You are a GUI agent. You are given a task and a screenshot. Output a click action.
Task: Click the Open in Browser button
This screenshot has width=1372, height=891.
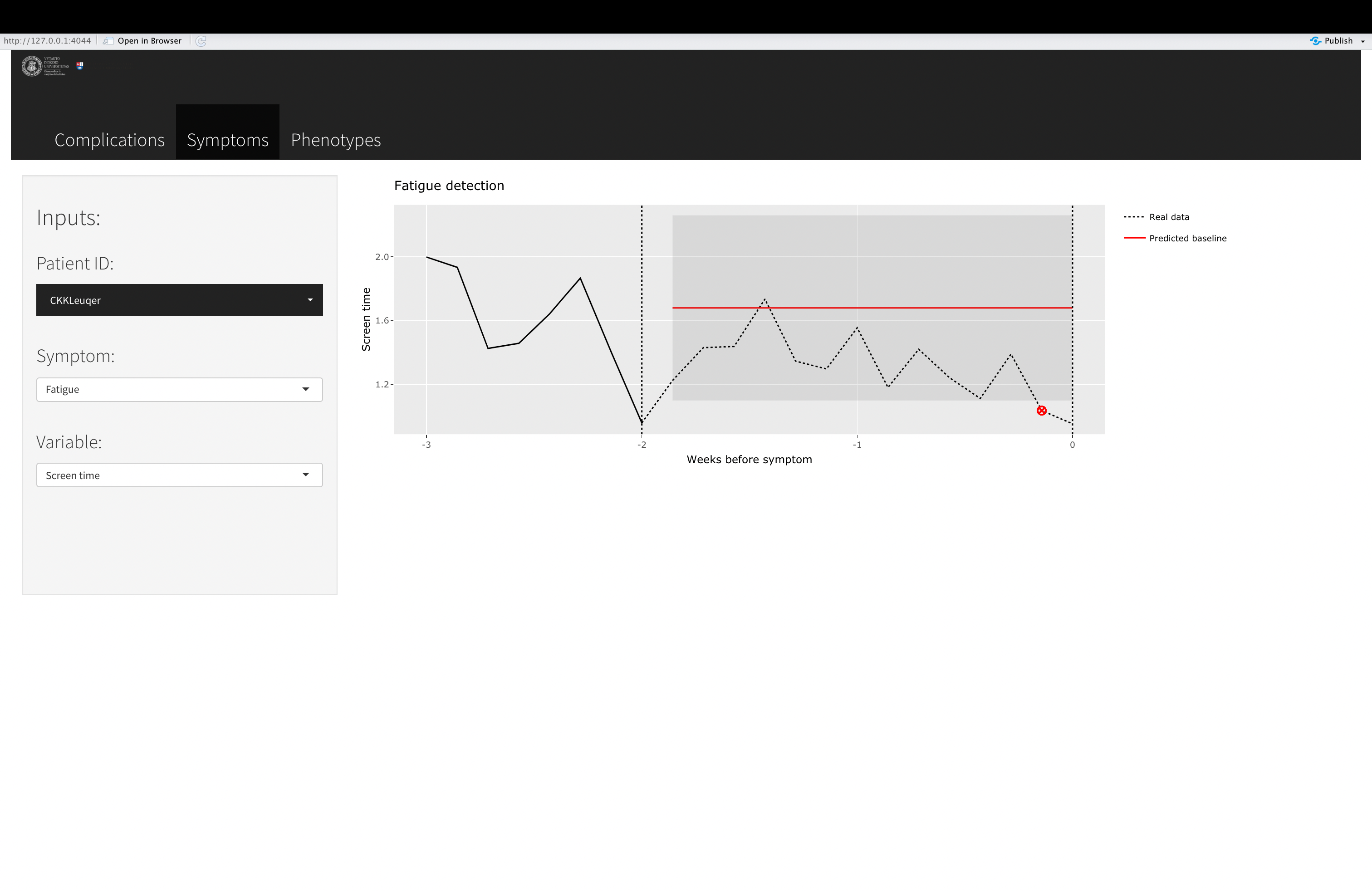click(x=149, y=41)
